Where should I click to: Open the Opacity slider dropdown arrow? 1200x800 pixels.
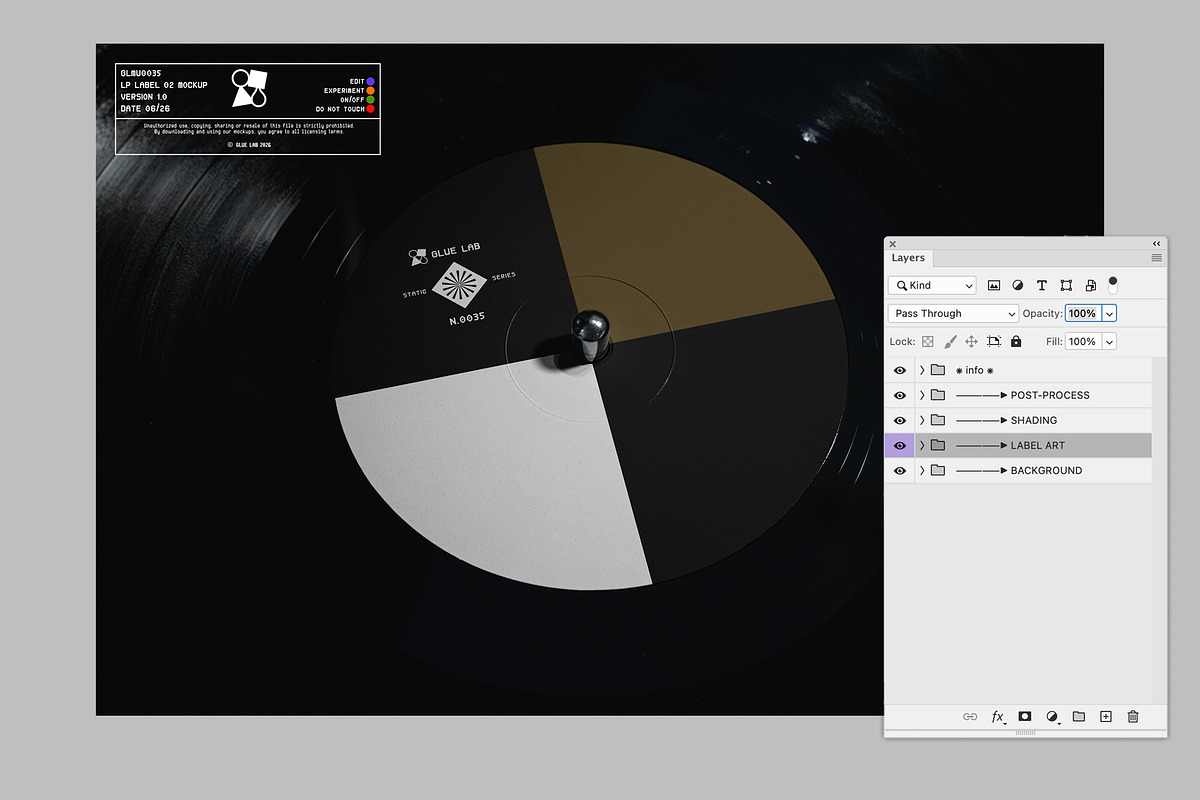click(1109, 313)
